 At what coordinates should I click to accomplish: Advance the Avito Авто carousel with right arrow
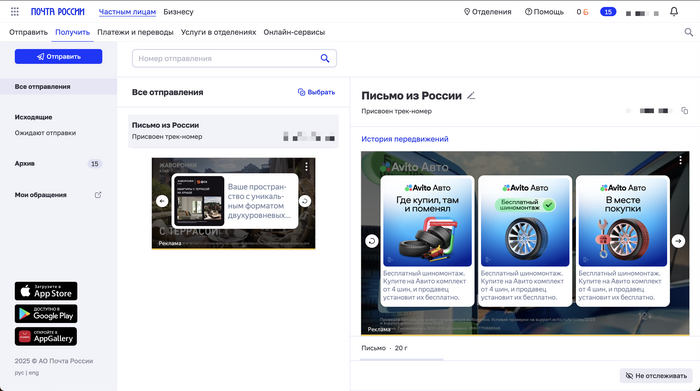(x=678, y=241)
